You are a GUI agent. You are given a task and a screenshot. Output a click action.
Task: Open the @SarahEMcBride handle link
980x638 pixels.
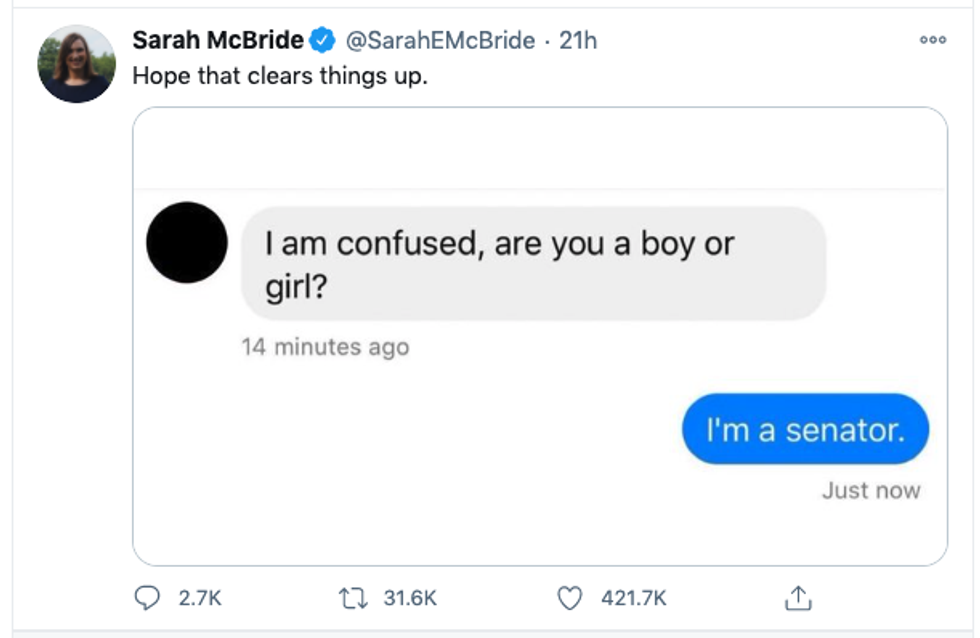pos(440,41)
